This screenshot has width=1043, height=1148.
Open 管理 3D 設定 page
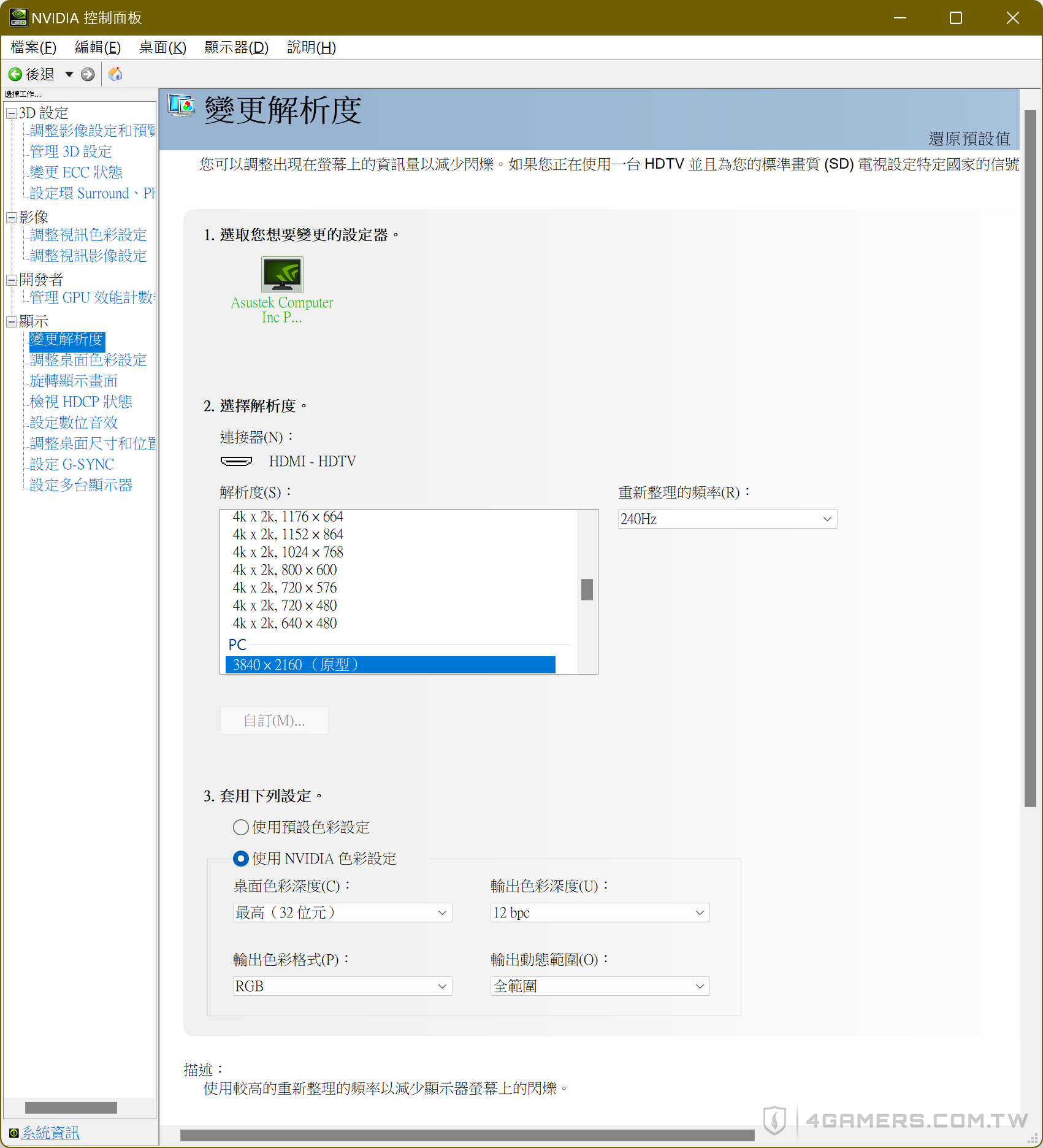[x=71, y=151]
